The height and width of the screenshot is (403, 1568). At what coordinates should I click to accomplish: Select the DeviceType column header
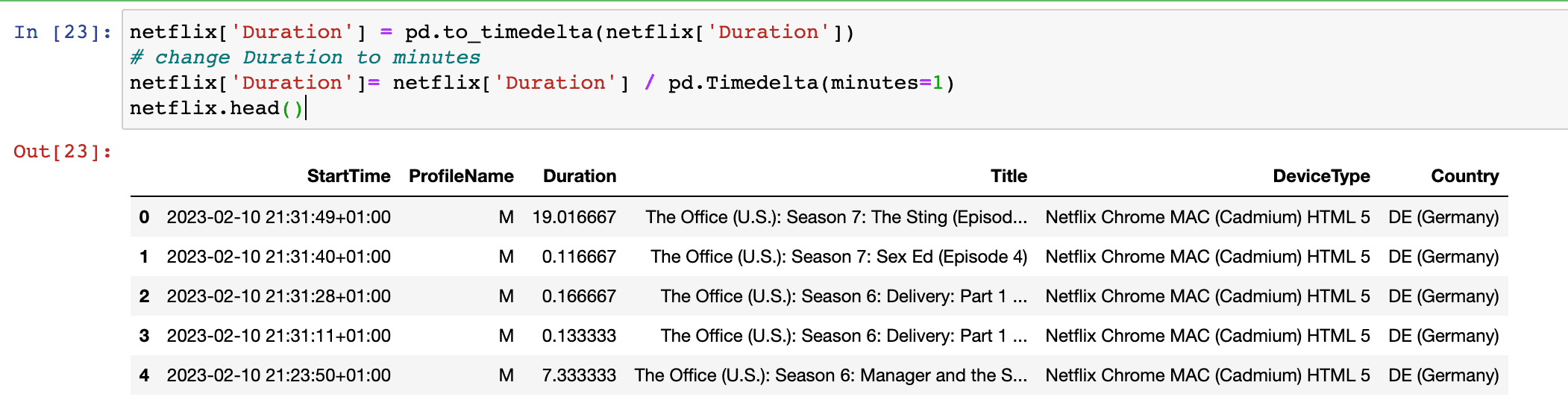coord(1321,176)
